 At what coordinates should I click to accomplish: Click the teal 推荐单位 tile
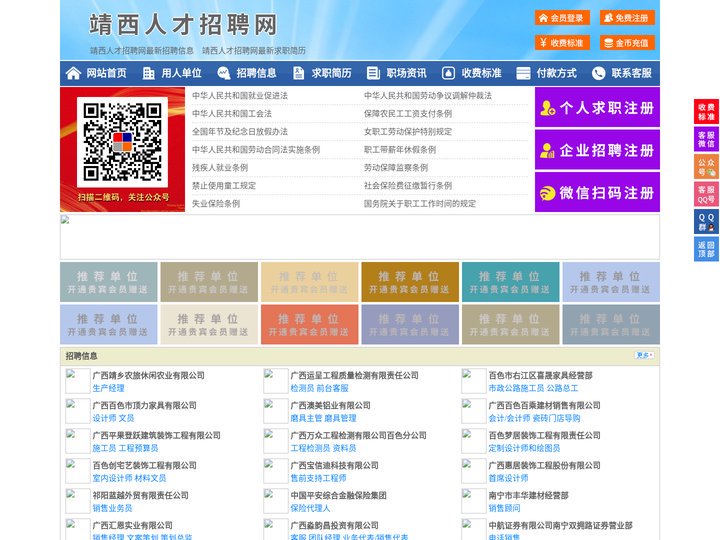point(511,282)
